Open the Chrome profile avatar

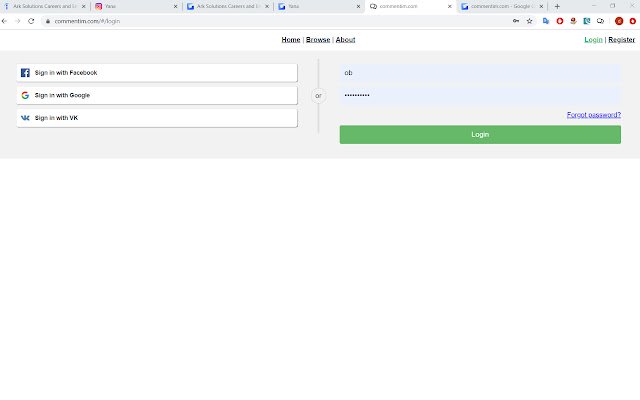619,21
